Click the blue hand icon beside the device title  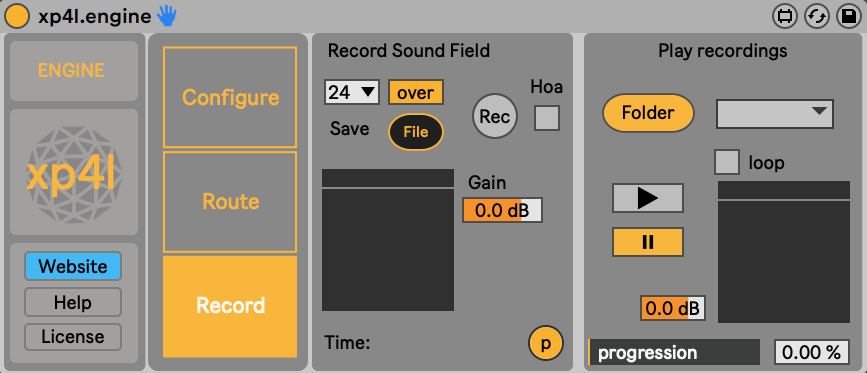(165, 17)
